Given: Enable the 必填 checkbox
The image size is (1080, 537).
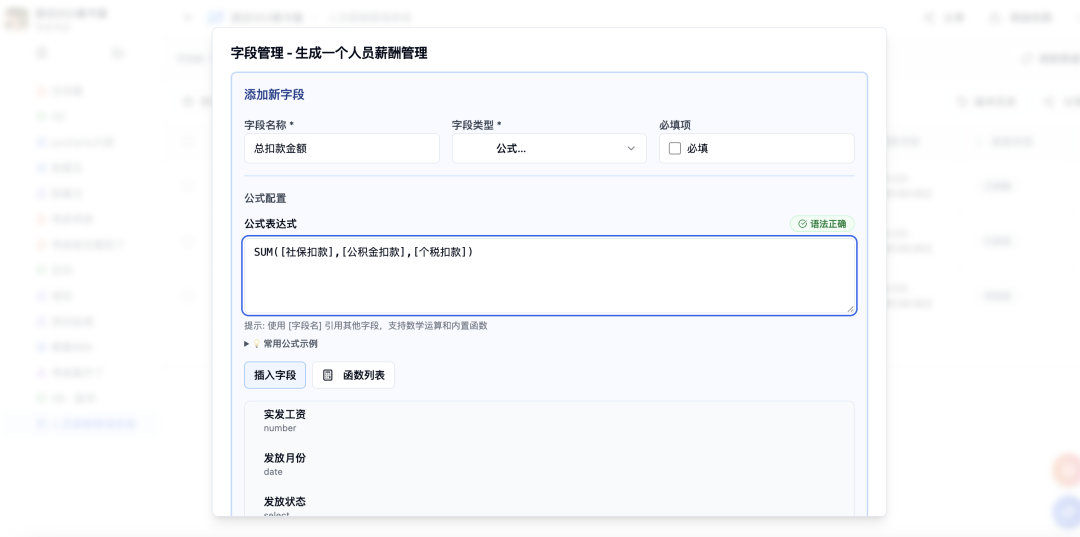Looking at the screenshot, I should (x=675, y=148).
